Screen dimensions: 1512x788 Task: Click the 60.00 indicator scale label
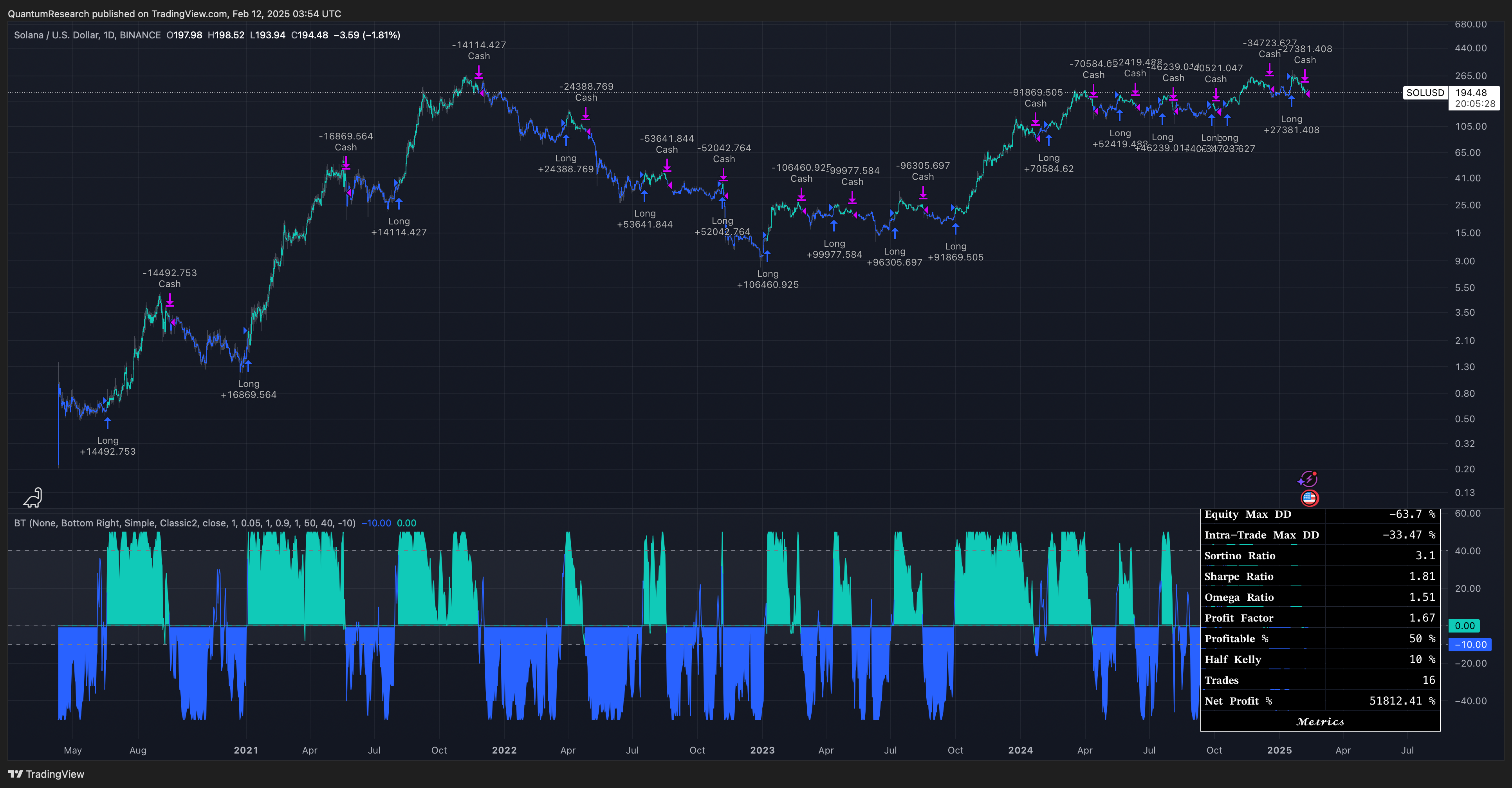coord(1467,514)
